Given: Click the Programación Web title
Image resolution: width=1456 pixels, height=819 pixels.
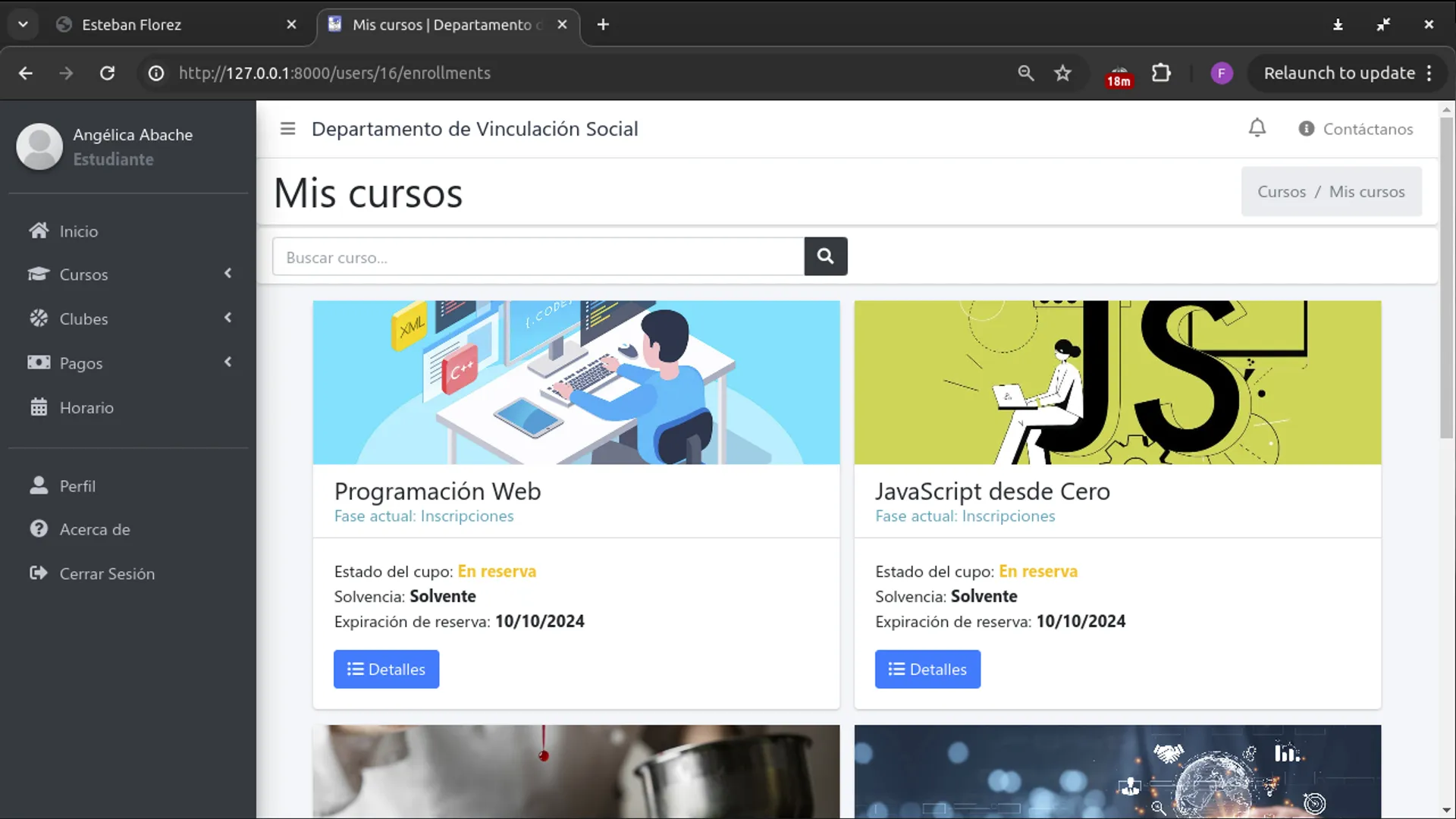Looking at the screenshot, I should (438, 491).
